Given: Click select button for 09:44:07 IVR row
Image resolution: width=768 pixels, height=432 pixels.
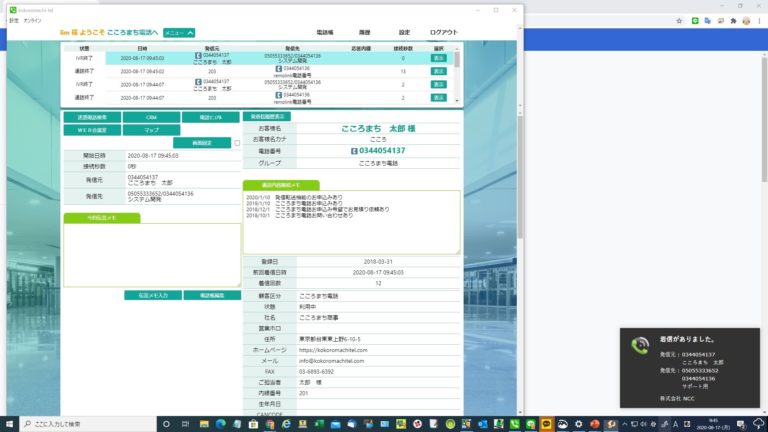Looking at the screenshot, I should (438, 84).
